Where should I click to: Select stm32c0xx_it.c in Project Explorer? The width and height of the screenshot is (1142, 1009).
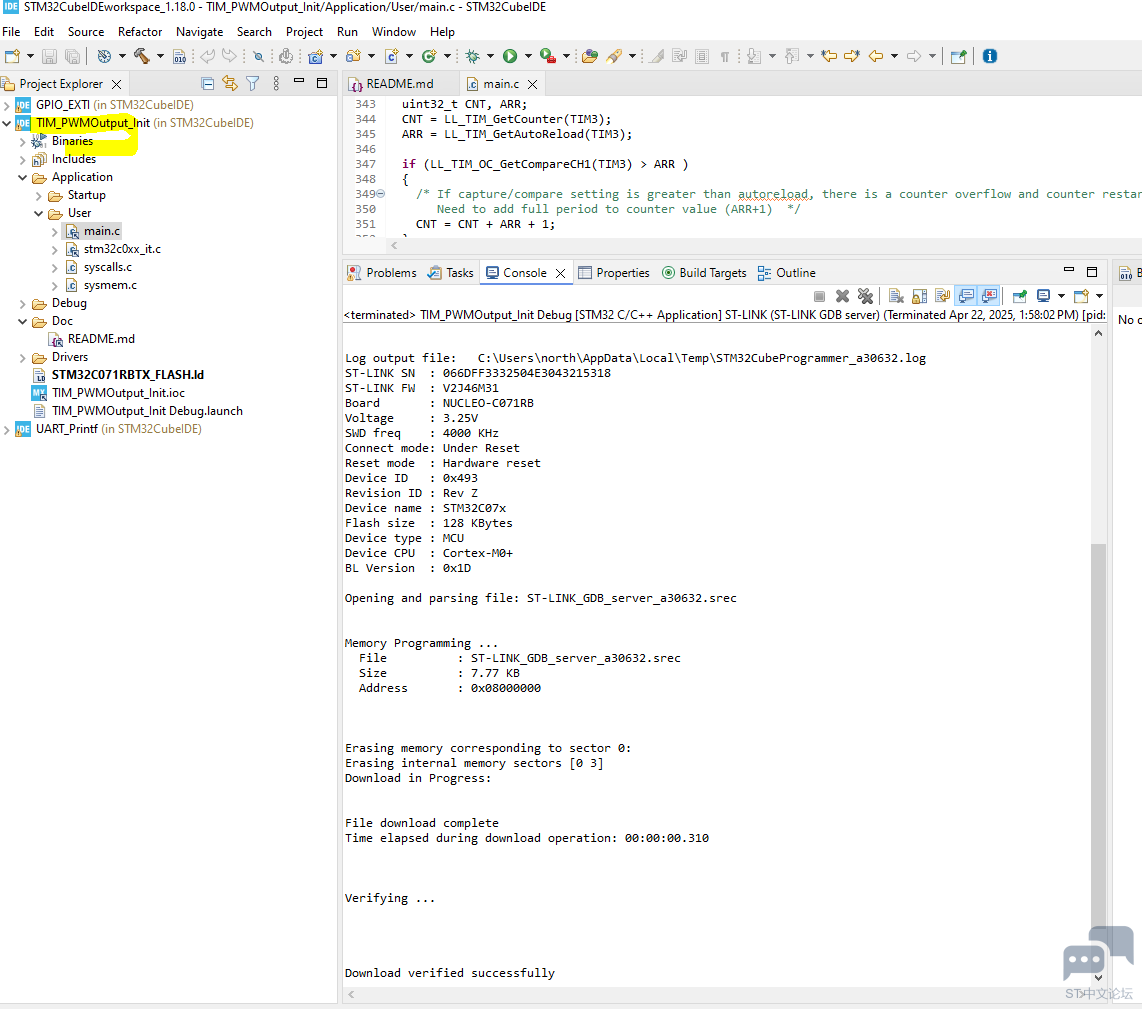[122, 249]
